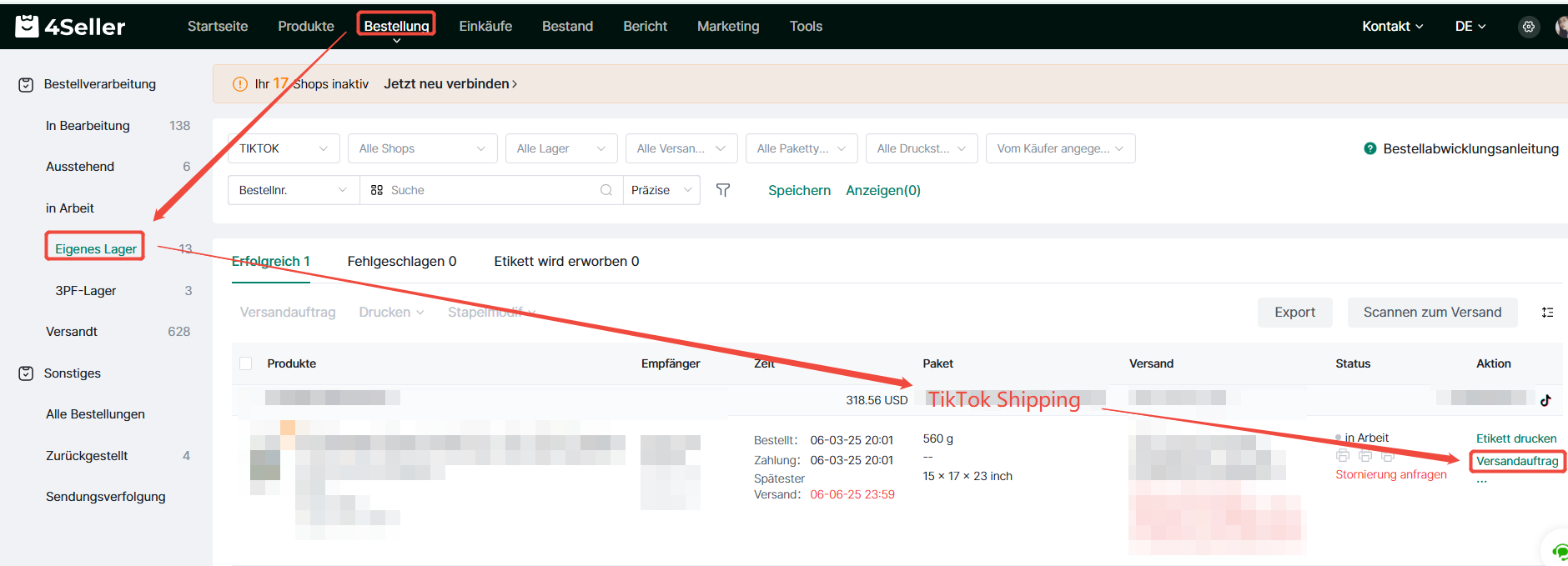The image size is (1568, 566).
Task: Click the 318.56 USD order amount
Action: click(877, 400)
